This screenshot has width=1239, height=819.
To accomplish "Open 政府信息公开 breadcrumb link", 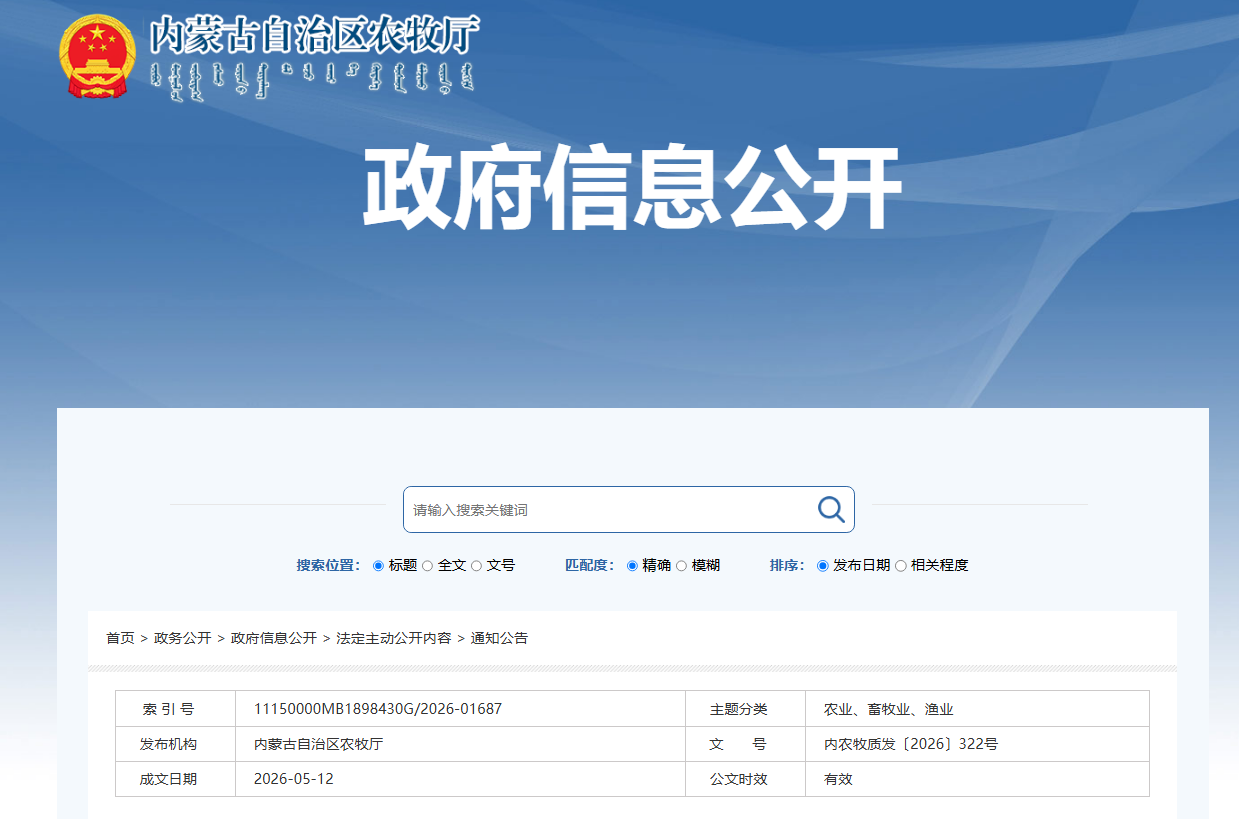I will tap(274, 638).
